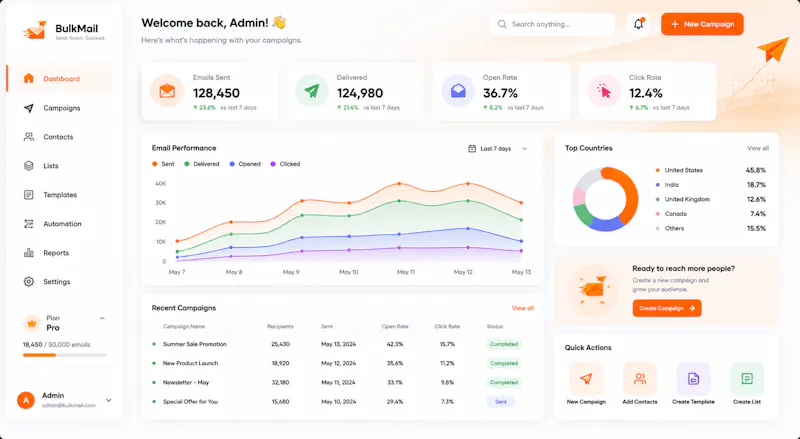The height and width of the screenshot is (439, 800).
Task: Click the Templates document sidebar icon
Action: click(x=29, y=194)
